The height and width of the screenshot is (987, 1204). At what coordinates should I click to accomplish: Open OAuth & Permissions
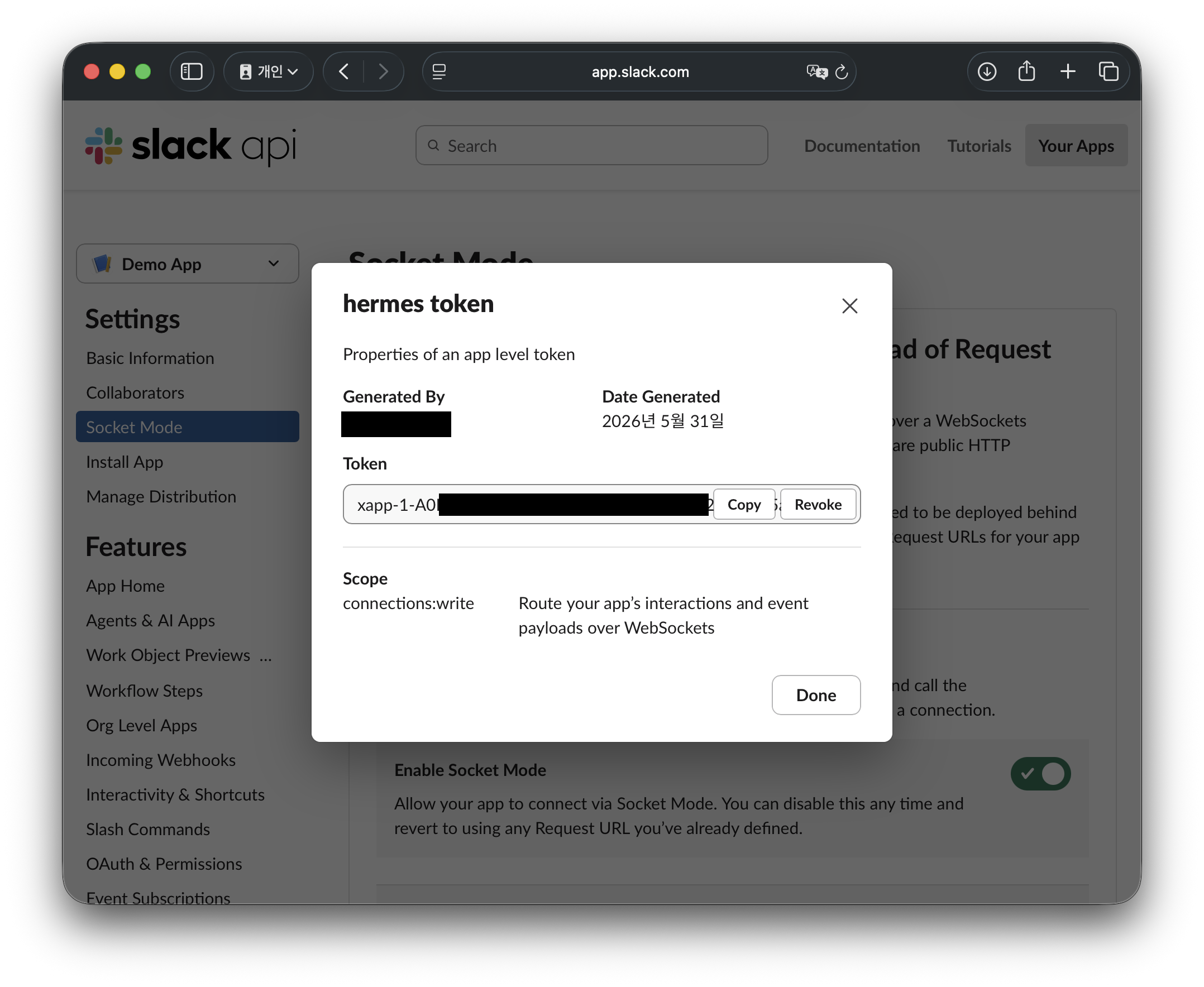coord(164,865)
